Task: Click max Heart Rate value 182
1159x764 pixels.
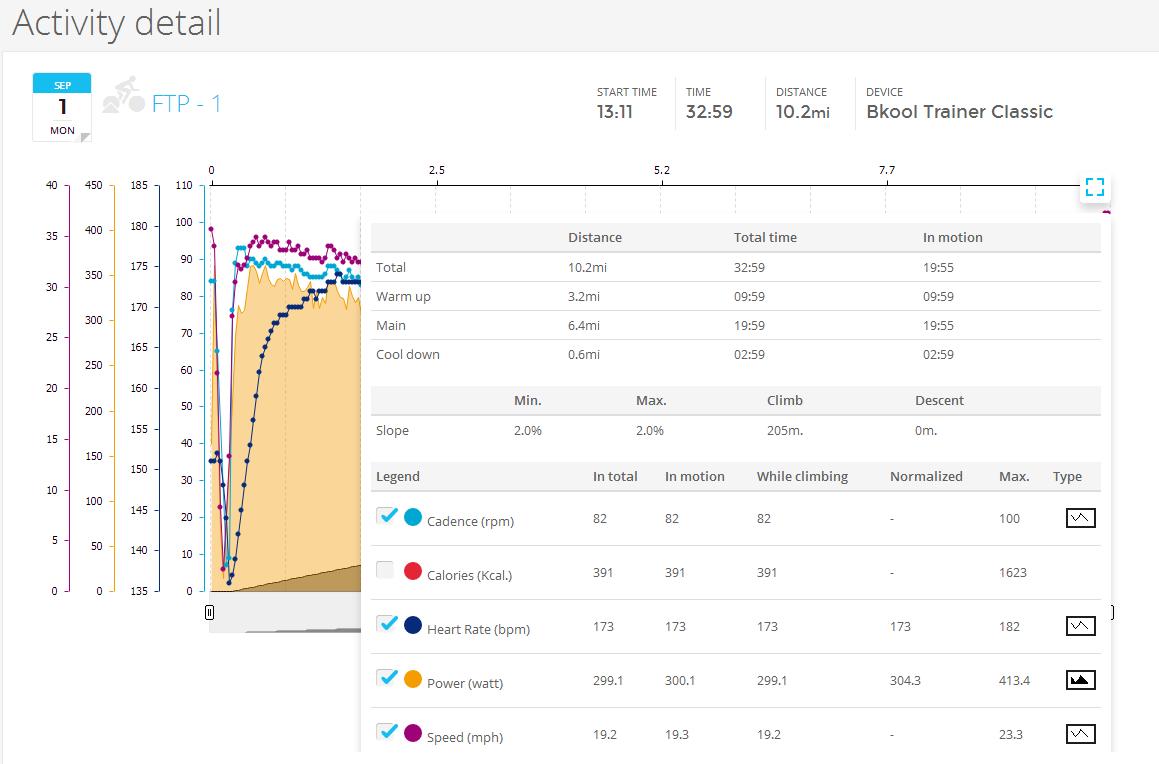Action: 1009,627
